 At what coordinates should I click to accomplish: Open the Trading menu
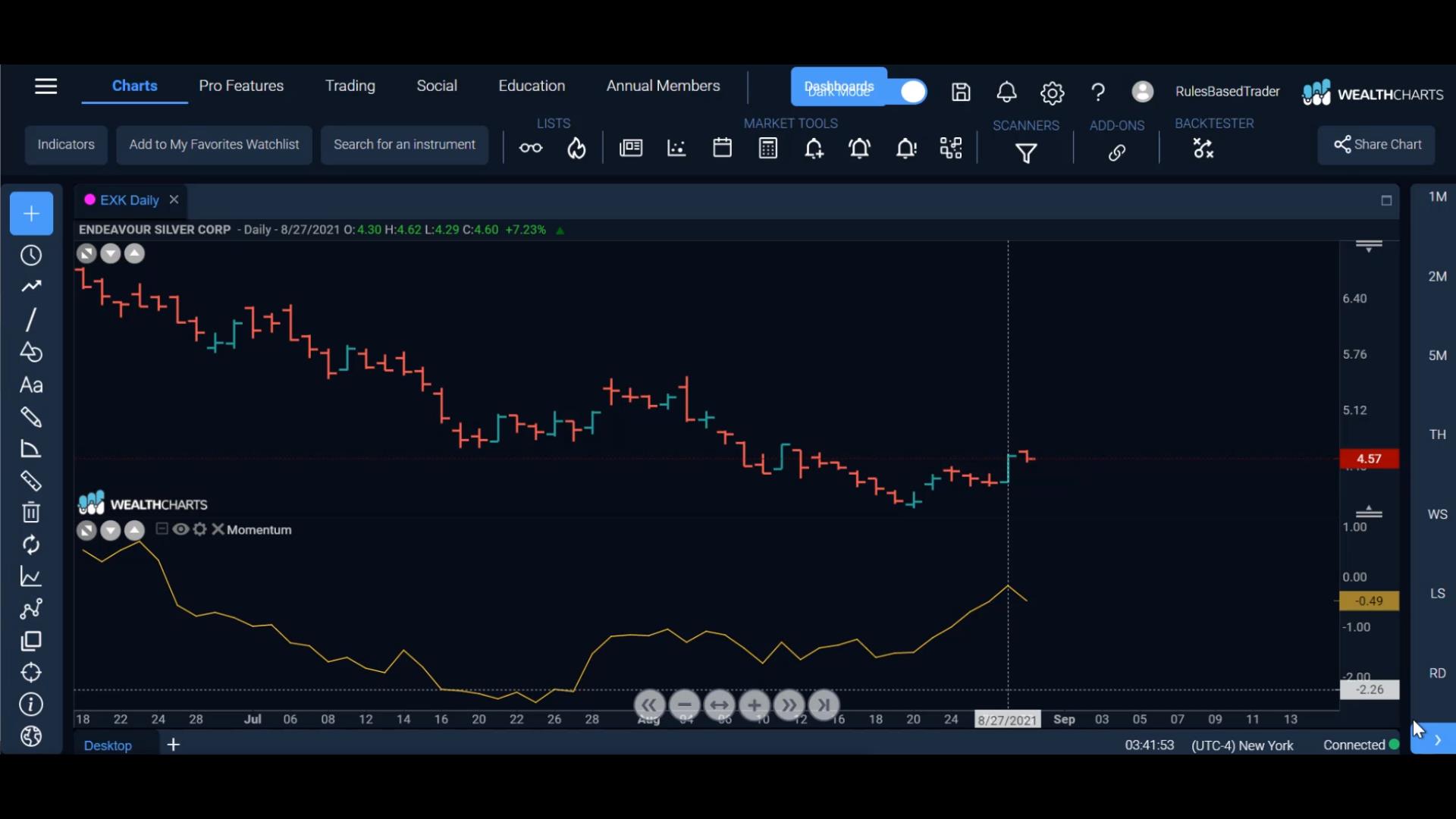coord(350,86)
